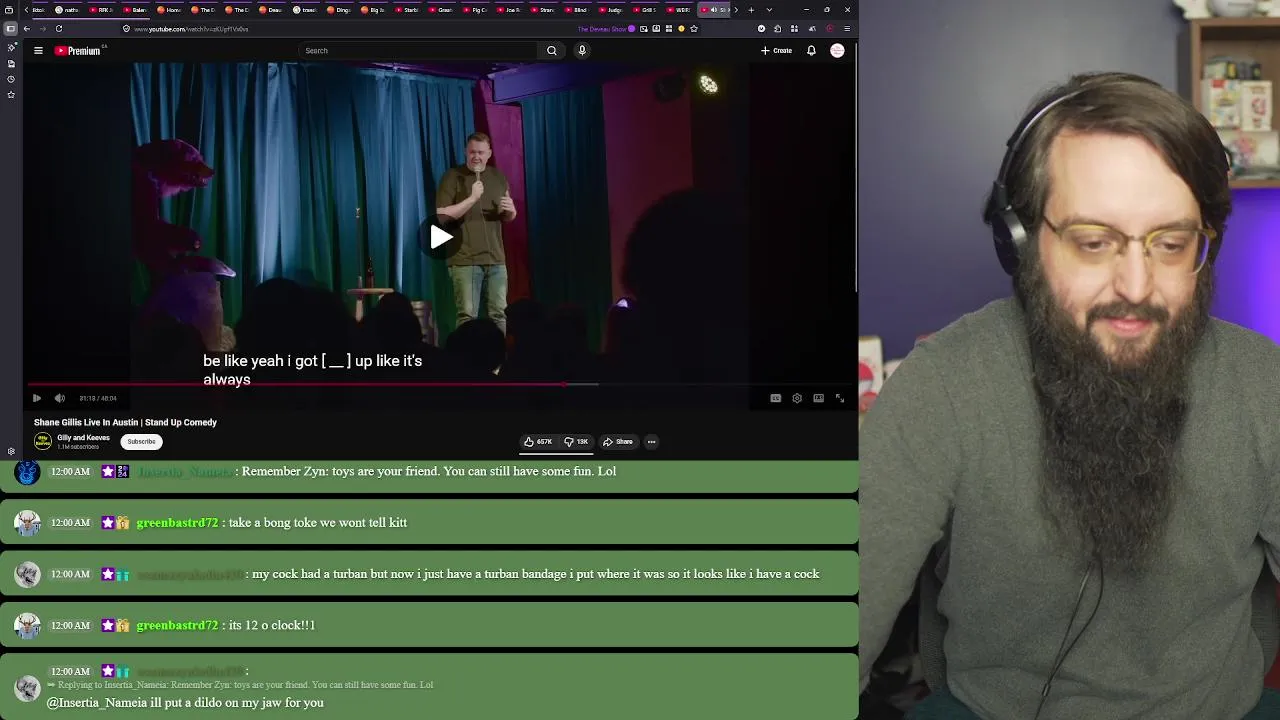Click the small play icon in player controls
The image size is (1280, 720).
[37, 398]
